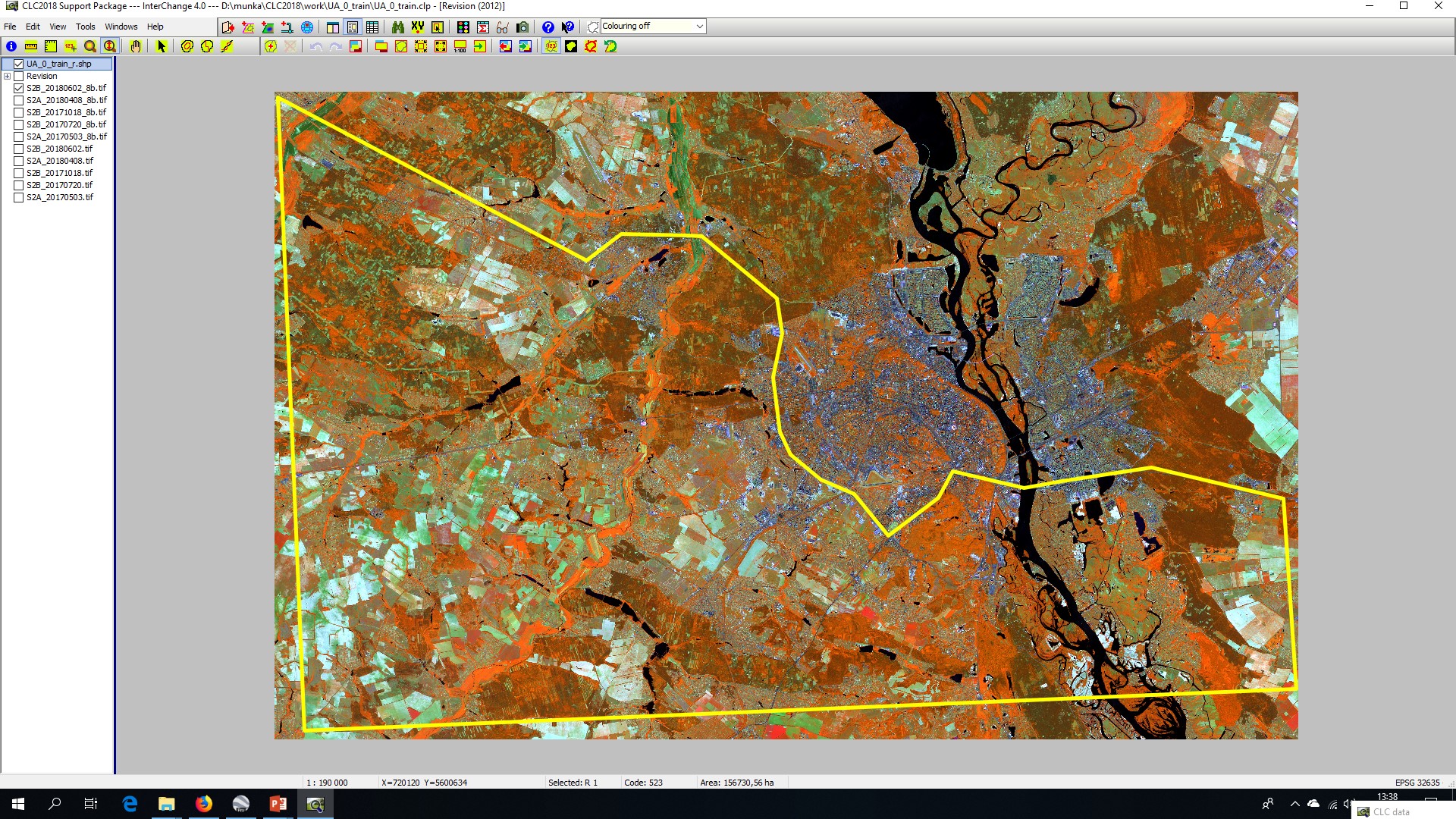Click the camera snapshot icon

(522, 27)
